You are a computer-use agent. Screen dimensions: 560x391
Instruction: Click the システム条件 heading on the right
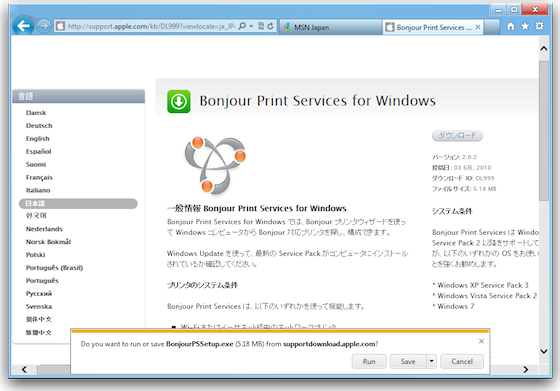[452, 211]
